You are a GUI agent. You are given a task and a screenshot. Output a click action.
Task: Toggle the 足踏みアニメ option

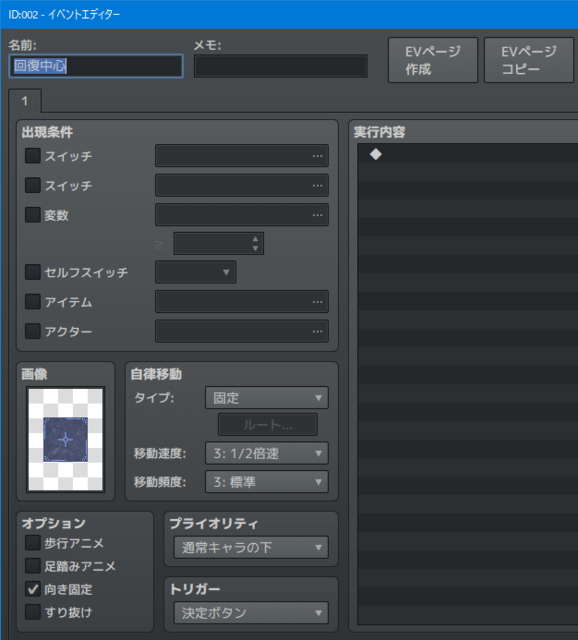pos(33,566)
